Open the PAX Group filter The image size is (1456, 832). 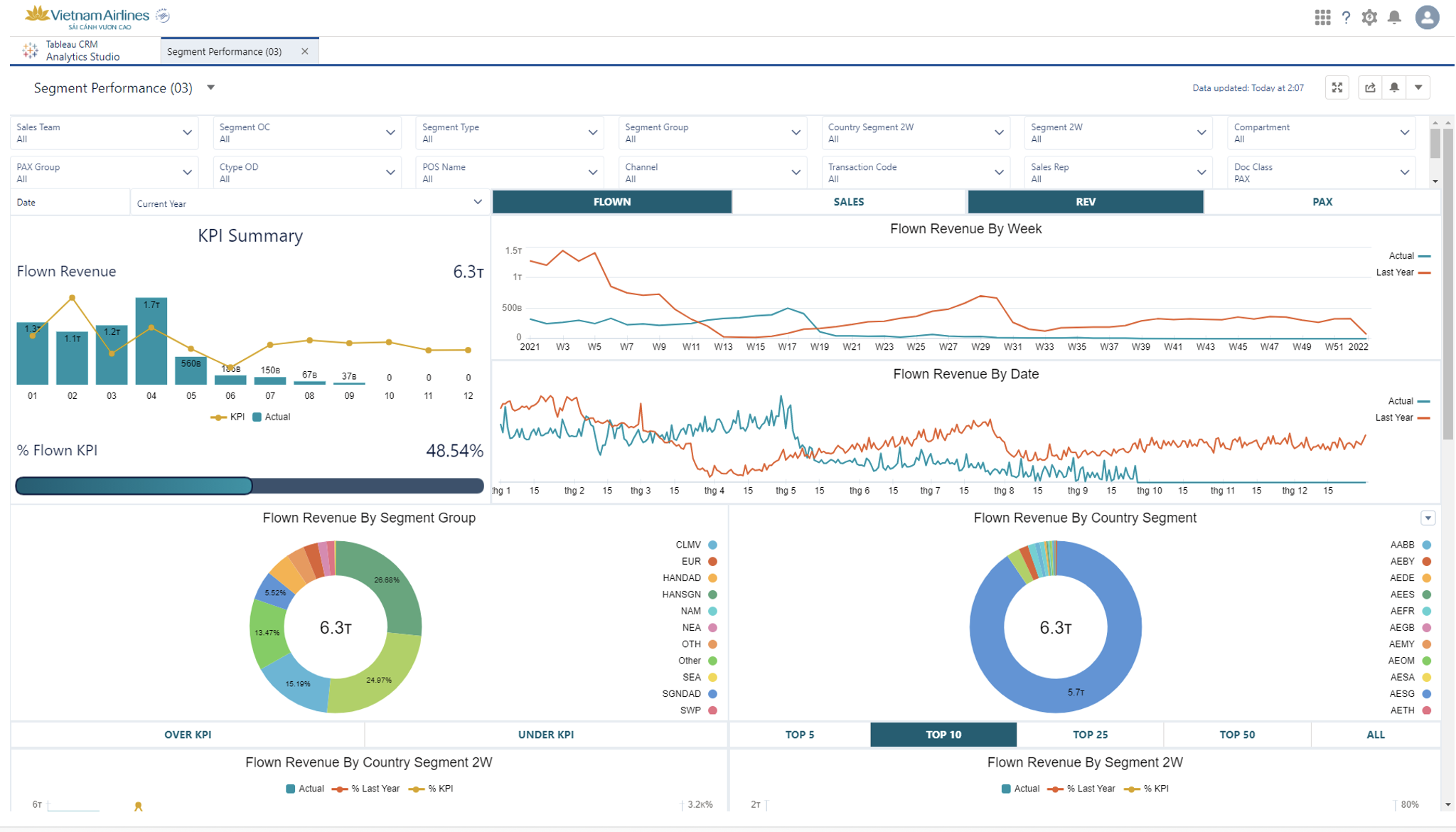click(105, 173)
